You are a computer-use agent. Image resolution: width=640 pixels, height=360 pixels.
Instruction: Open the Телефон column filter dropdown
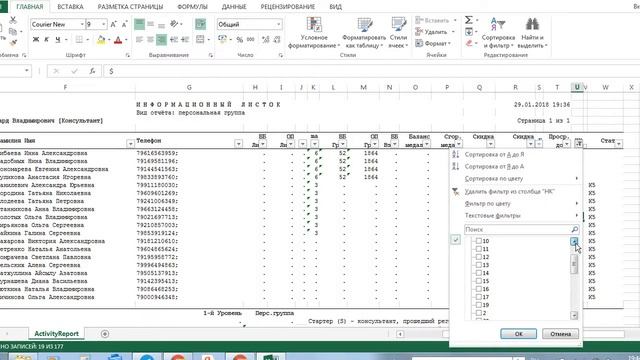pos(238,144)
